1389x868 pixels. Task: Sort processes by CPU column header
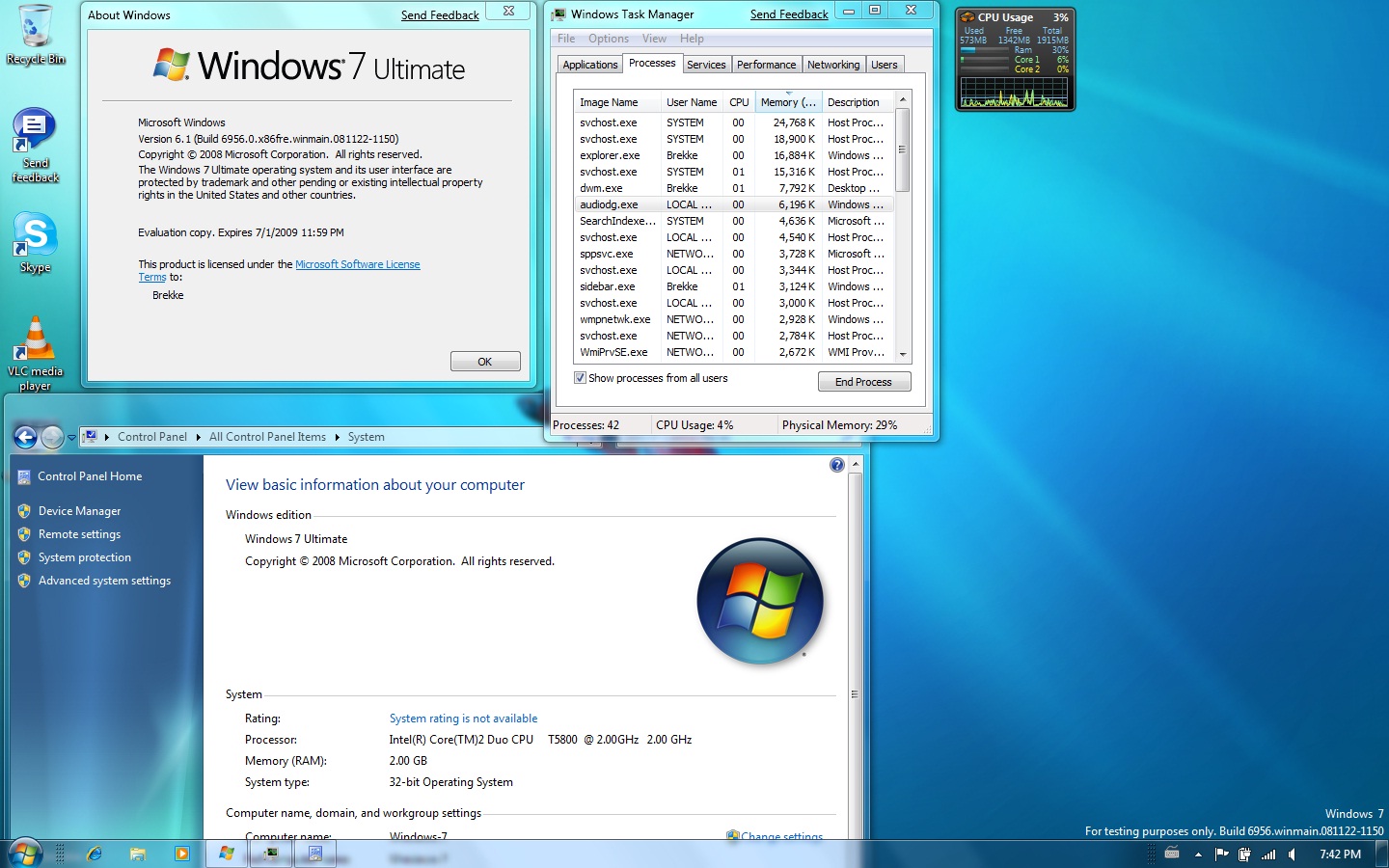tap(739, 102)
